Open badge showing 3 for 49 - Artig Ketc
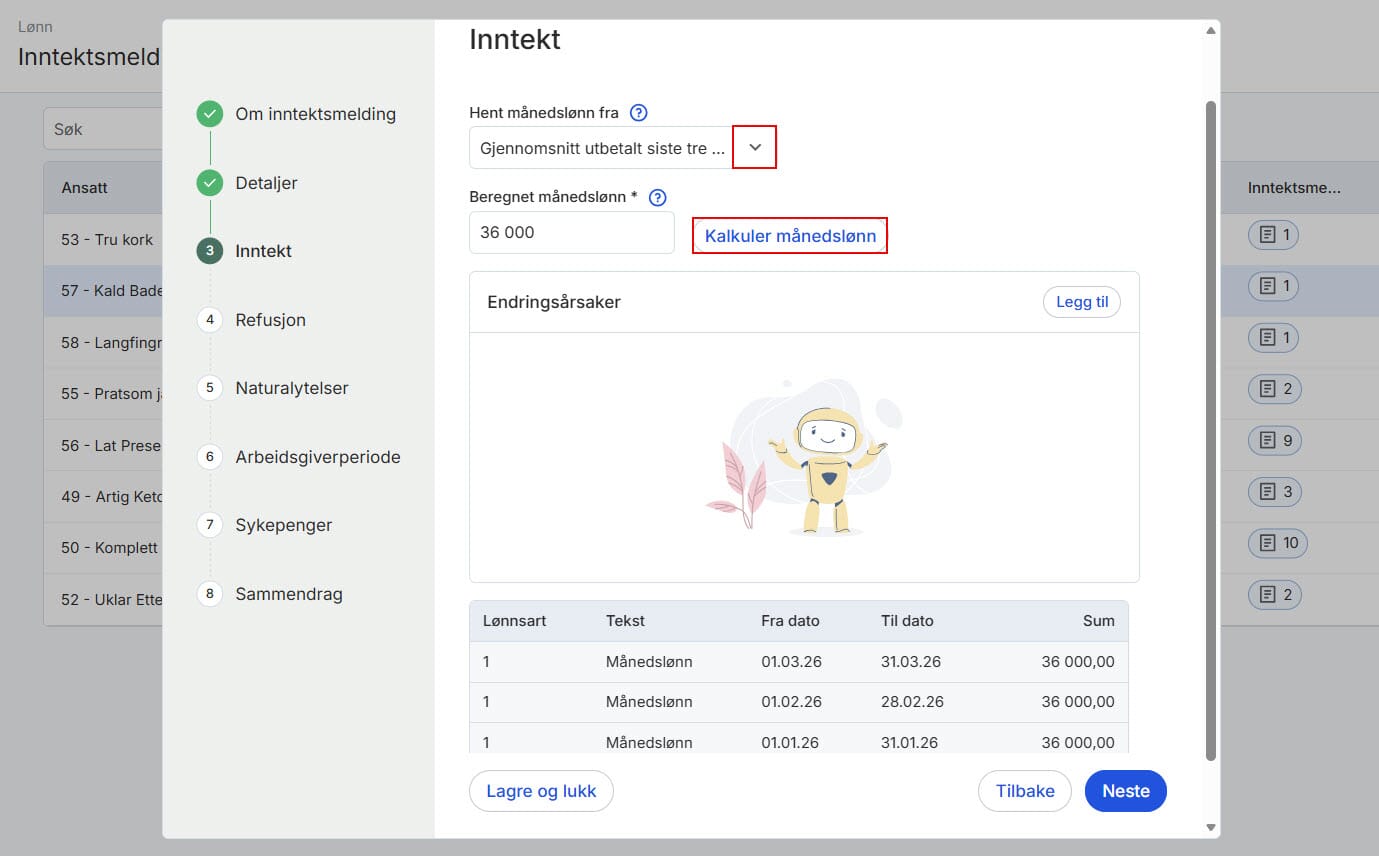The height and width of the screenshot is (856, 1379). coord(1274,492)
